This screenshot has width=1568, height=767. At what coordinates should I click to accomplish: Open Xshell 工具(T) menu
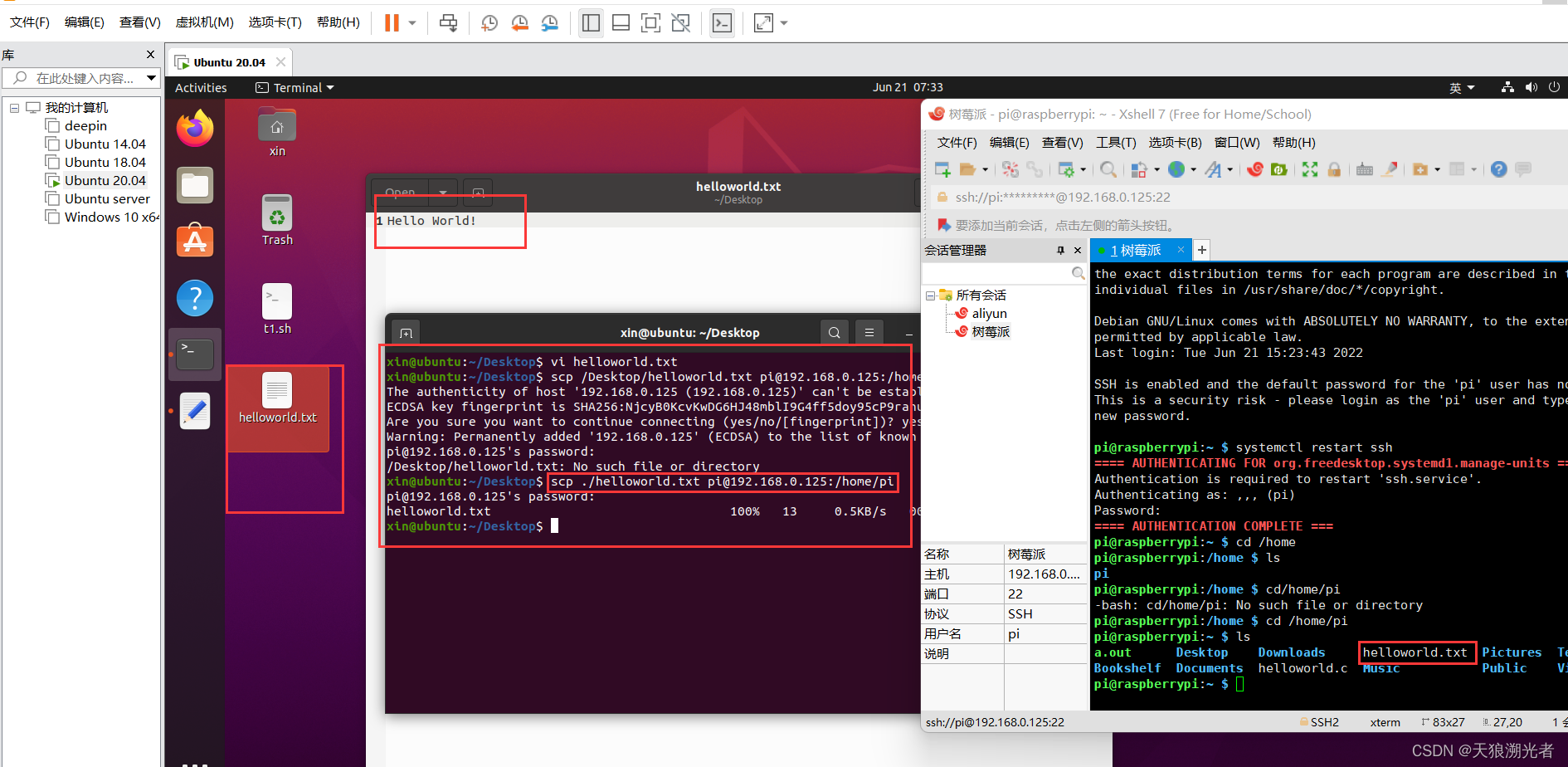[1116, 143]
